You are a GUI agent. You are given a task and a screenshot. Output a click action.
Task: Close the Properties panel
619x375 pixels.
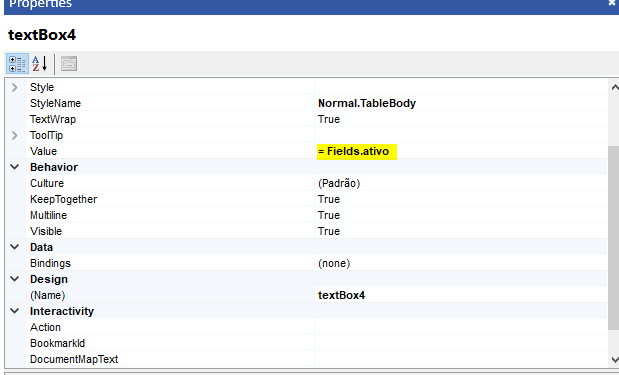tap(612, 3)
